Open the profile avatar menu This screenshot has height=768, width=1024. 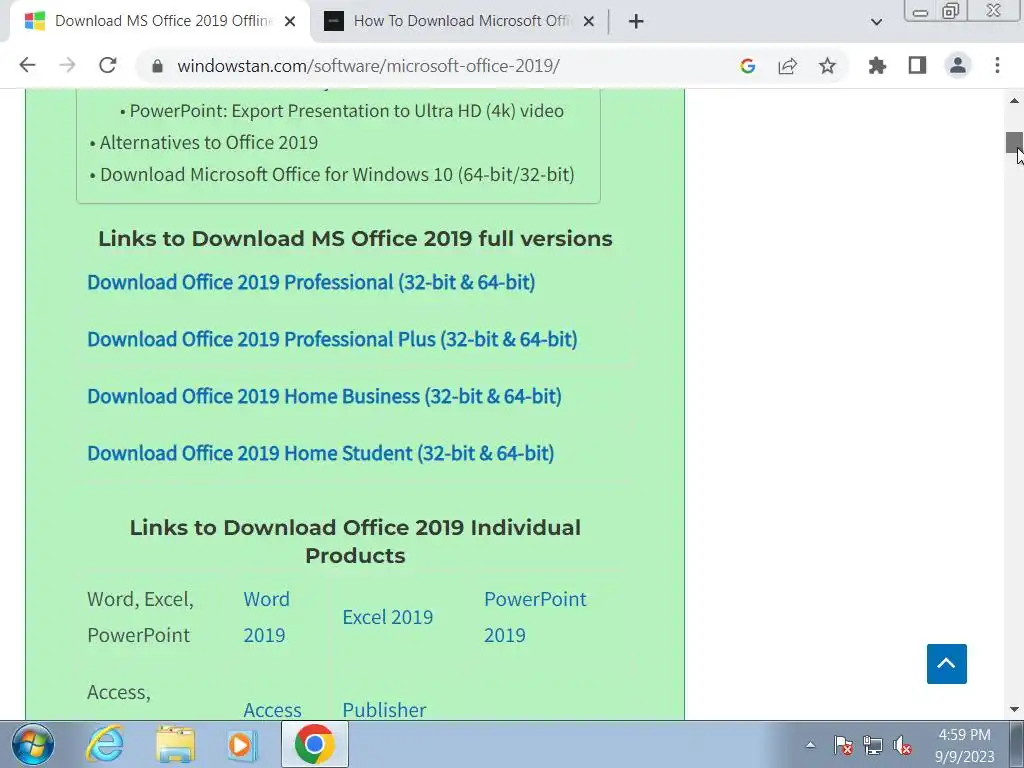[958, 65]
